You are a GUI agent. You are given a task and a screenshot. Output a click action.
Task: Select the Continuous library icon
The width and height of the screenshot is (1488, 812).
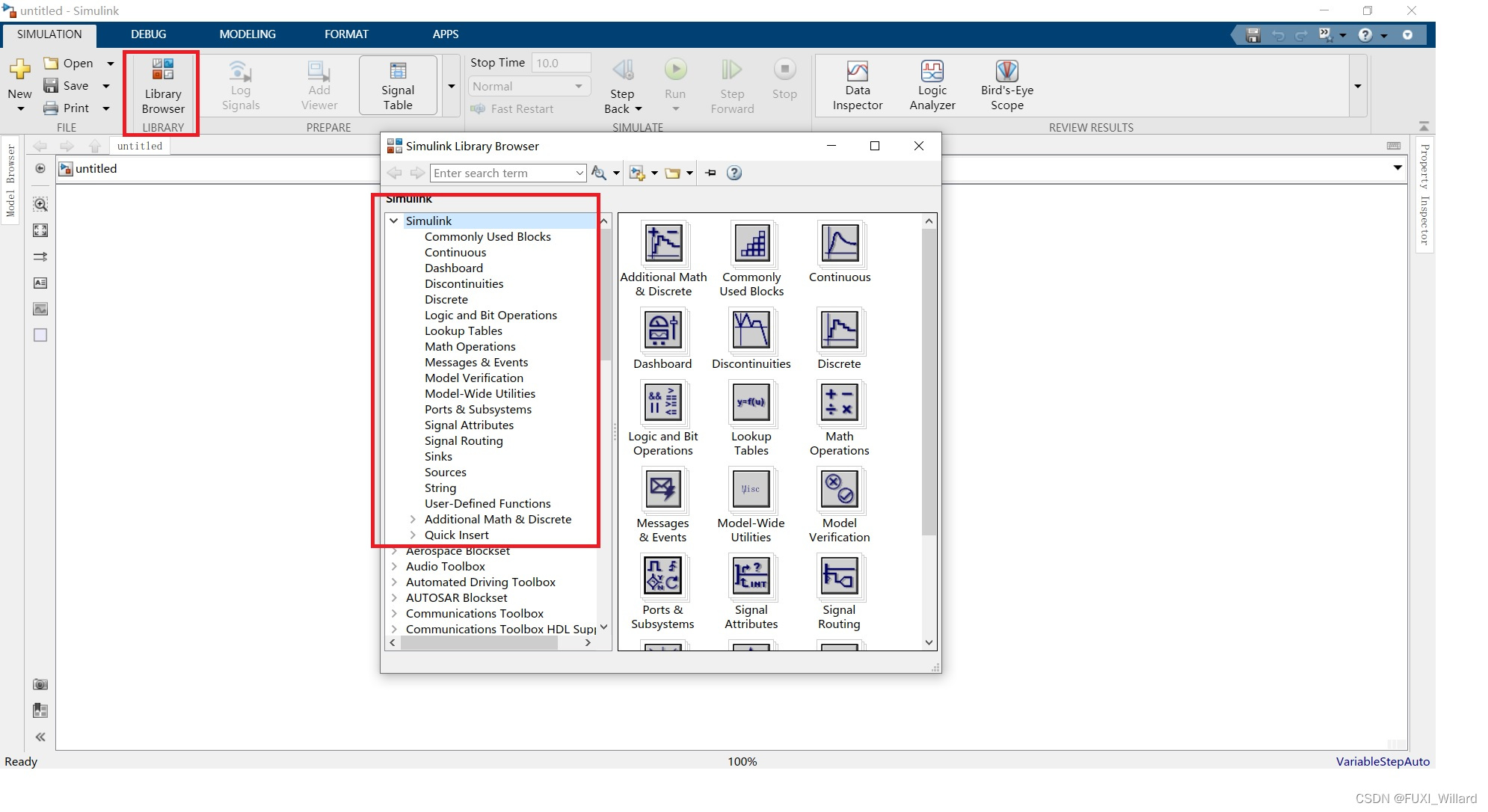coord(839,244)
